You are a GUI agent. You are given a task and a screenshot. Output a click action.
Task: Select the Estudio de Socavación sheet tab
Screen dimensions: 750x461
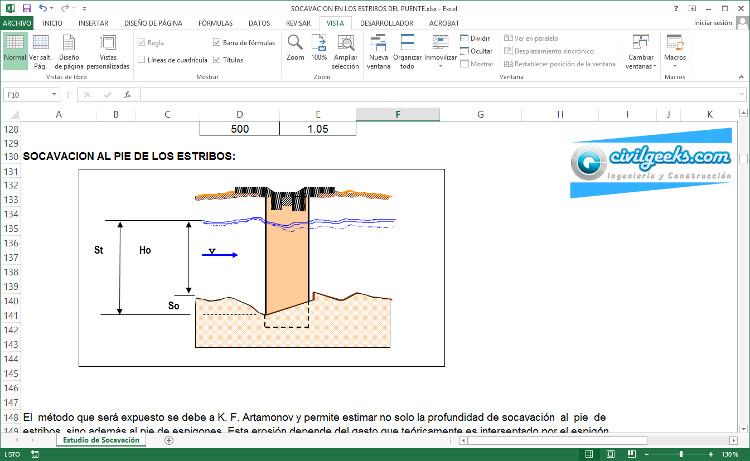(x=101, y=440)
